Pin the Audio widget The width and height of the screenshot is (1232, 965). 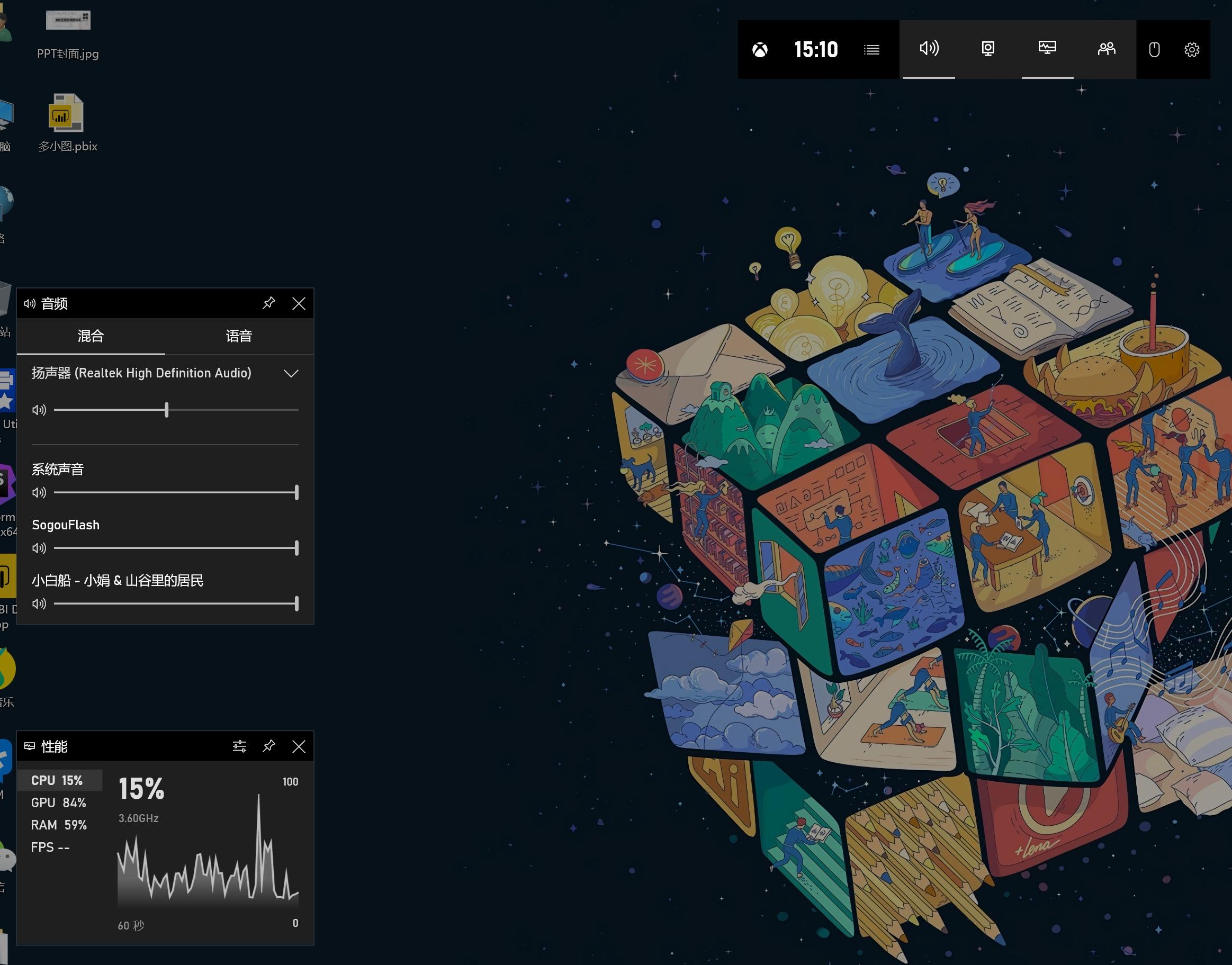pyautogui.click(x=268, y=303)
